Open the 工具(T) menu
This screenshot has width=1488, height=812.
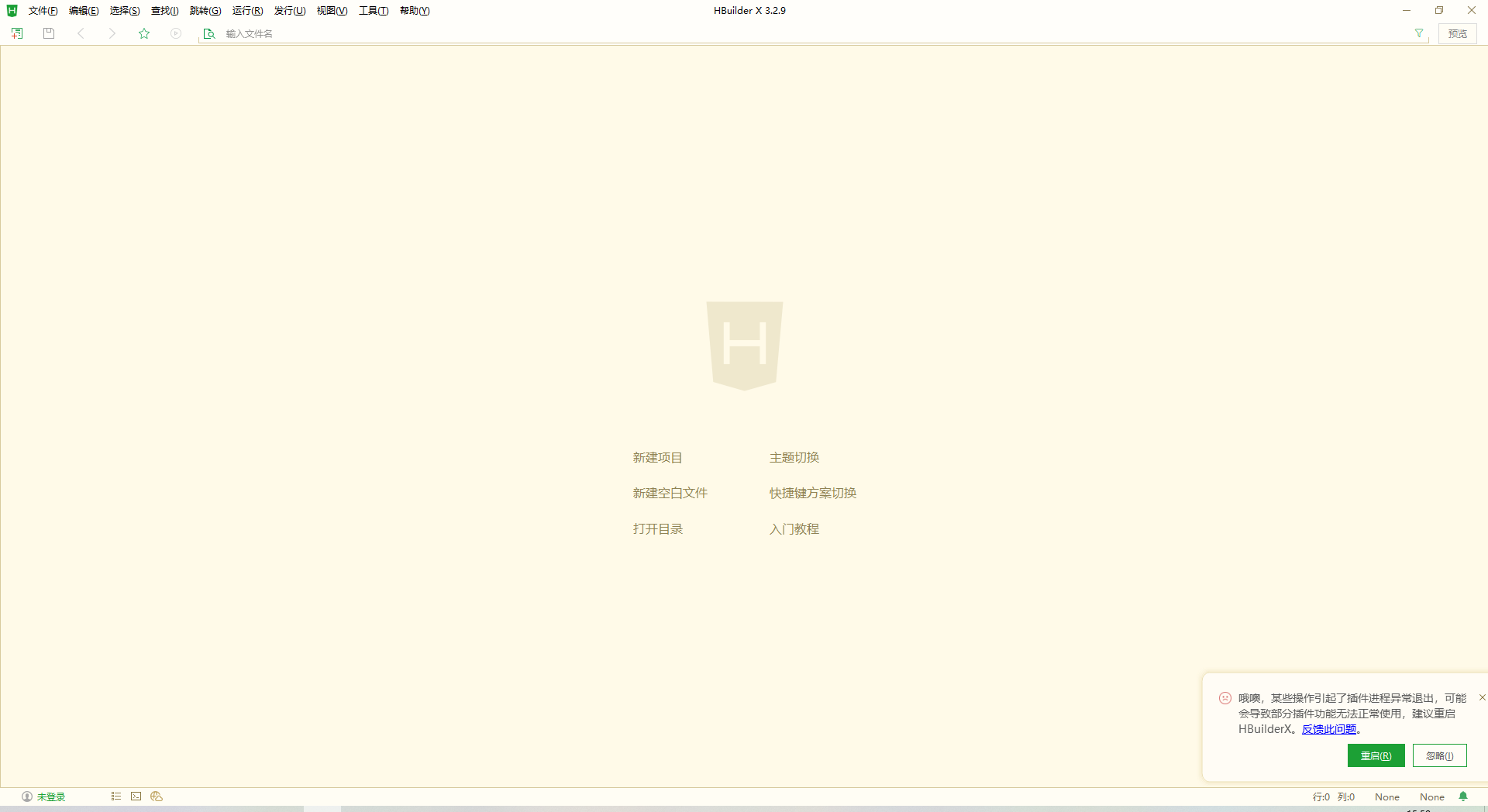(x=373, y=11)
